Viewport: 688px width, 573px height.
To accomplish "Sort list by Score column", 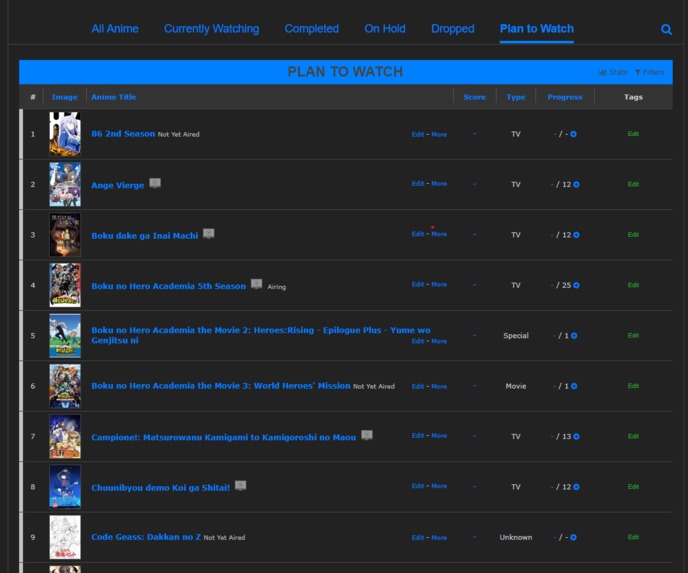I will tap(474, 97).
